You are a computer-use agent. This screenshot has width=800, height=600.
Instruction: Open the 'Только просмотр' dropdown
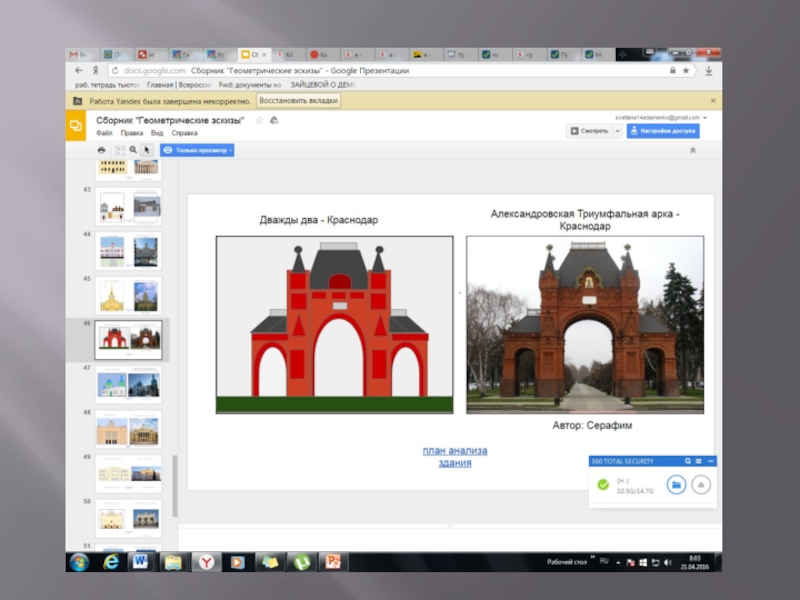(x=198, y=150)
